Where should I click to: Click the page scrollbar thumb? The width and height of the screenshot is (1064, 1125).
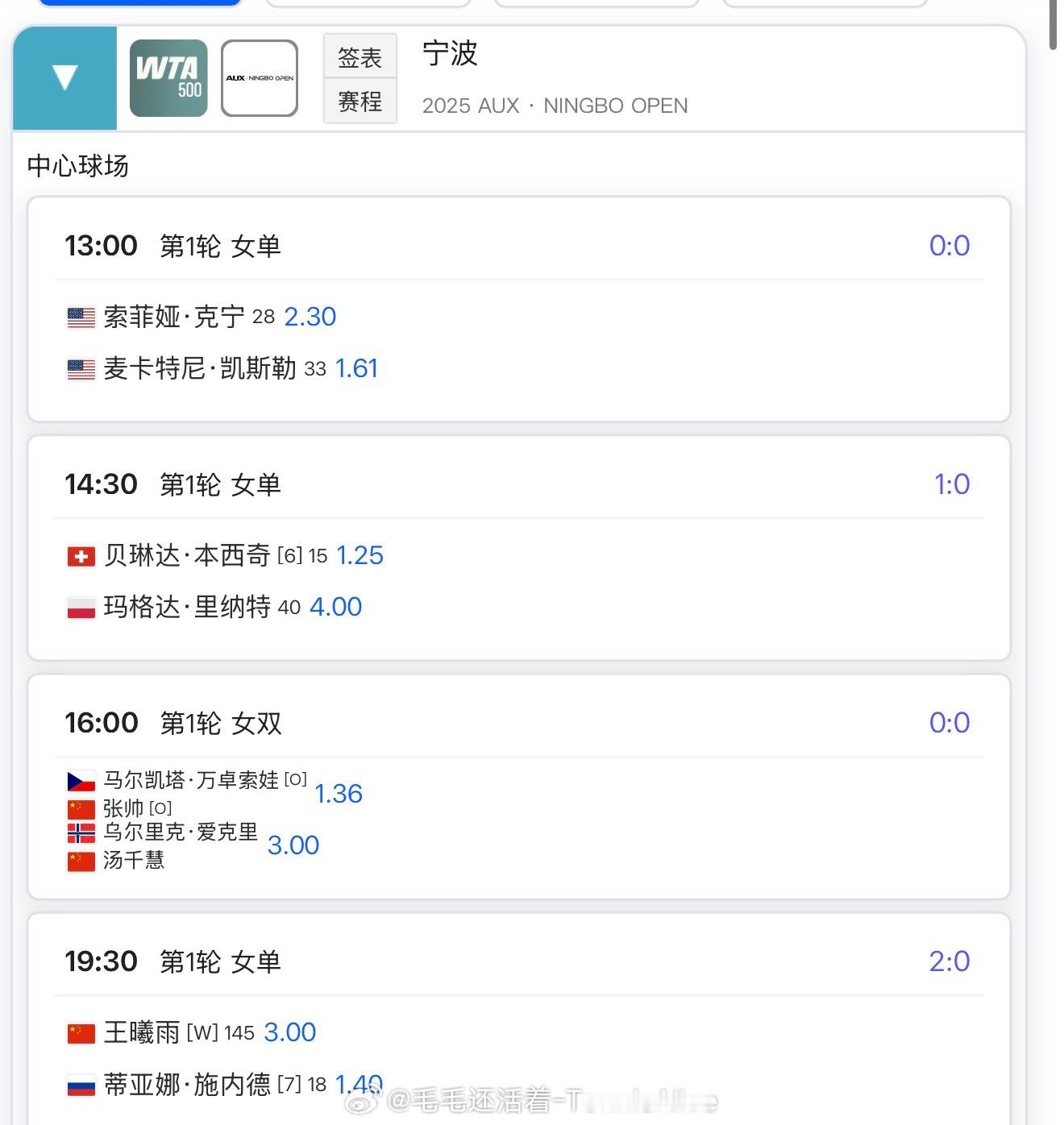(x=1053, y=24)
